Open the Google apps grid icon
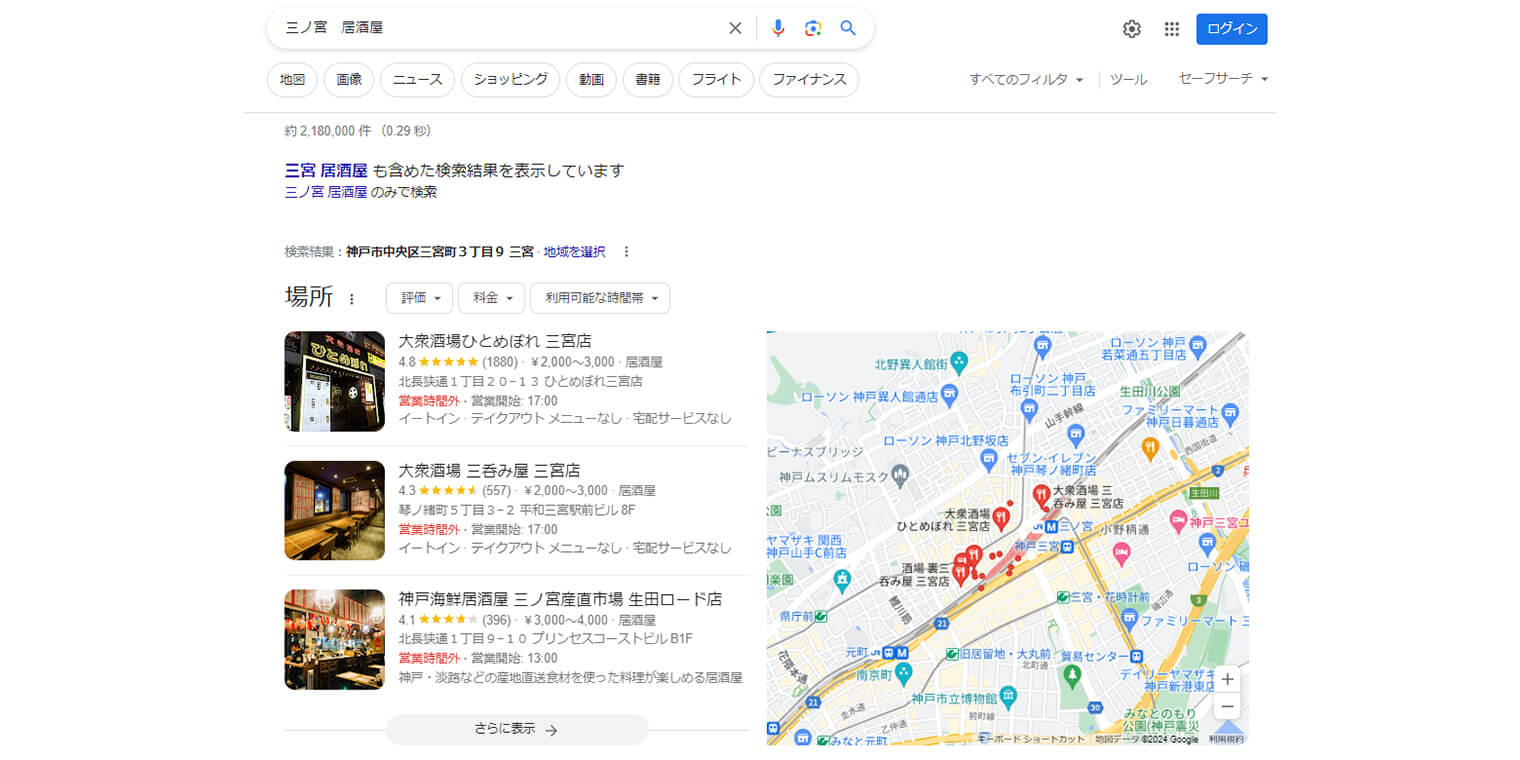 coord(1172,29)
